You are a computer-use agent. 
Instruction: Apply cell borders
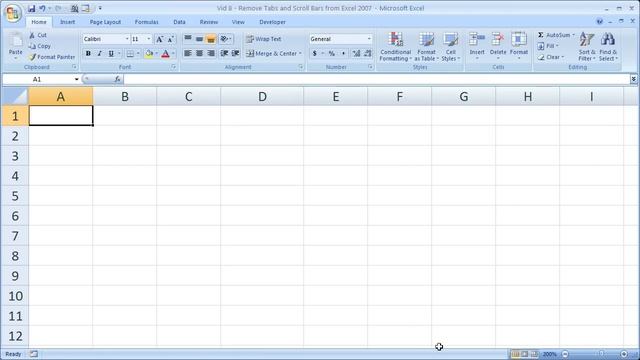[x=130, y=53]
